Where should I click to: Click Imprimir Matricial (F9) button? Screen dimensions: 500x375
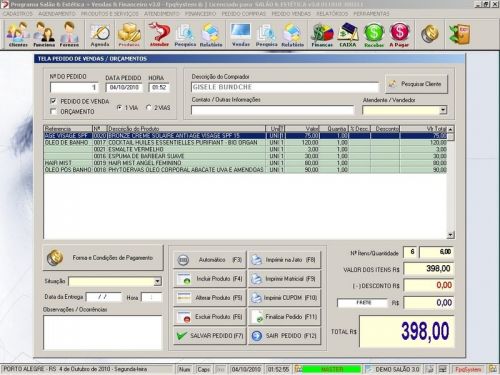(284, 279)
